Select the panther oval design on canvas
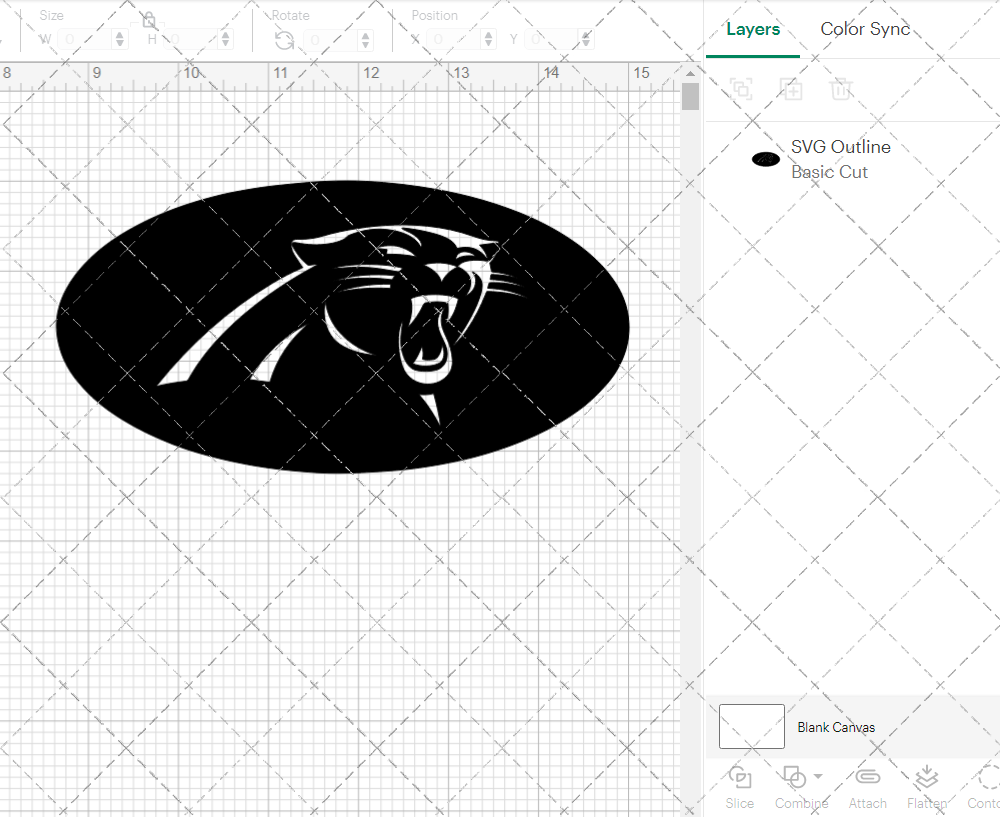1000x817 pixels. point(342,327)
